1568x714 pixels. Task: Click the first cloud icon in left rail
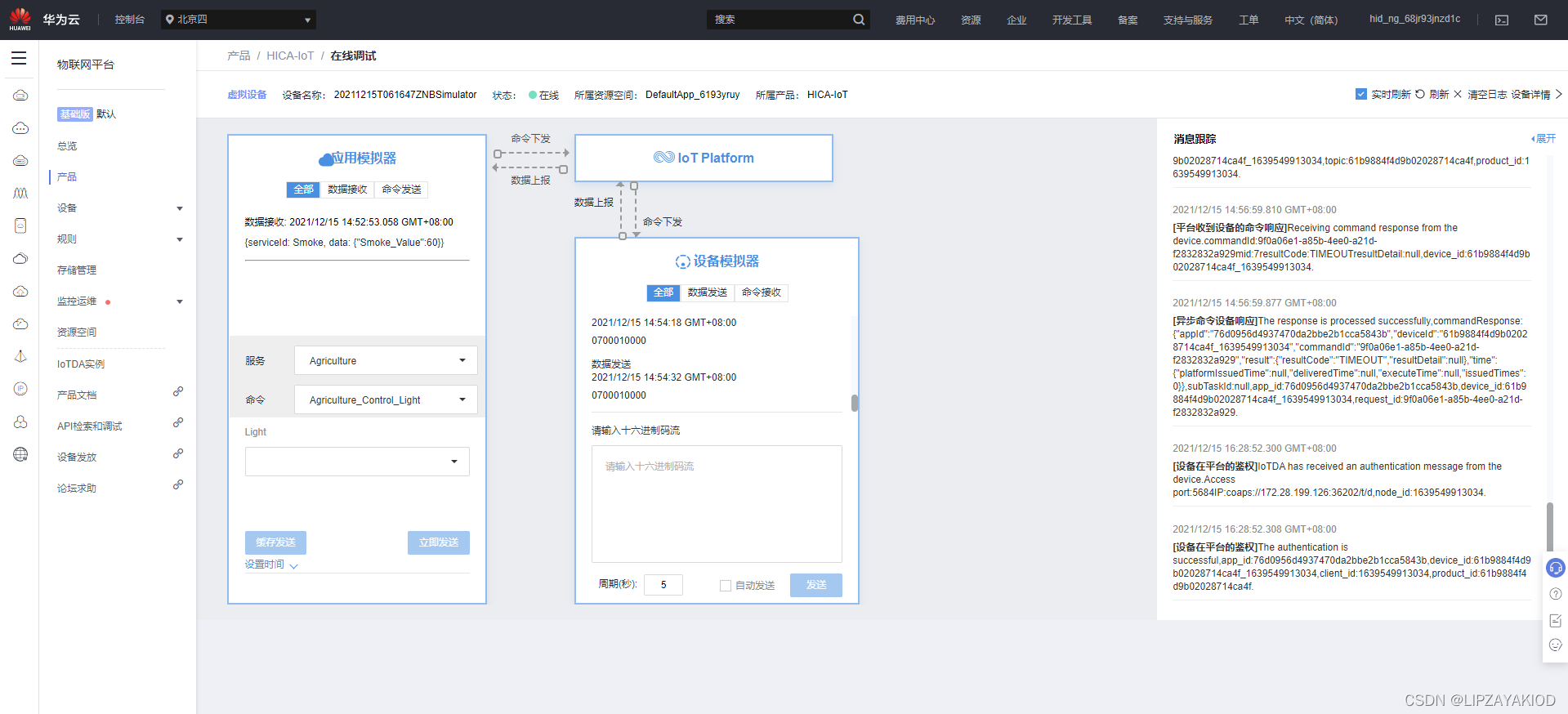pyautogui.click(x=20, y=96)
